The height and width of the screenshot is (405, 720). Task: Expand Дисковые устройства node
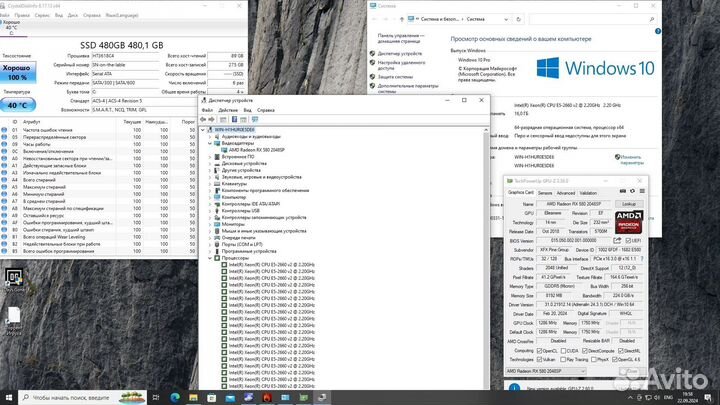tap(210, 163)
